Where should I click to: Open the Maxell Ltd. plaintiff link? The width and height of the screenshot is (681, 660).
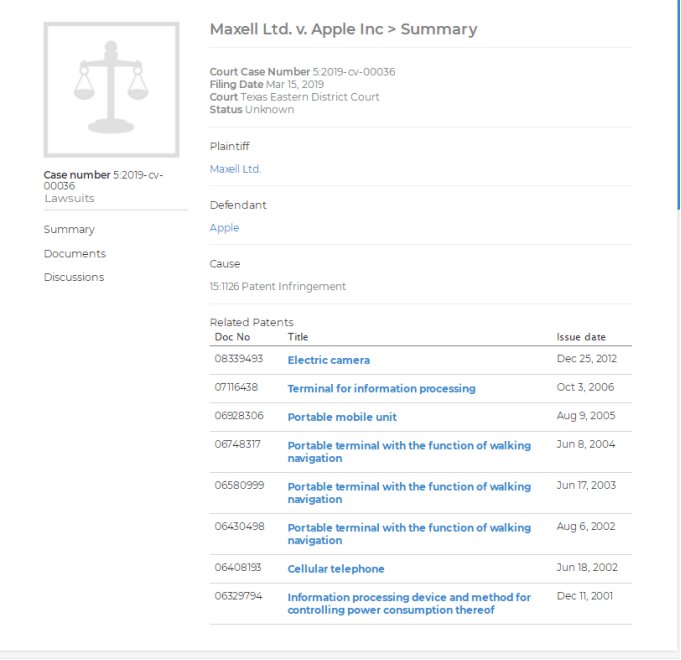click(x=235, y=170)
